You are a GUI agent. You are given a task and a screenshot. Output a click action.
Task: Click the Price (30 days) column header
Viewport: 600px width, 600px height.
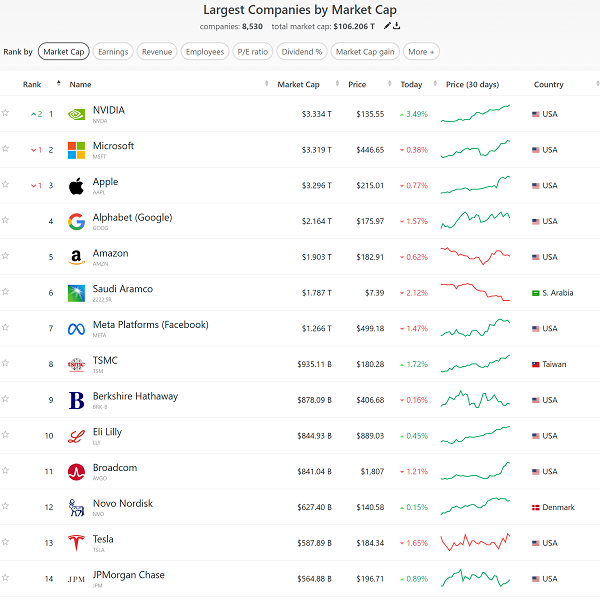(473, 85)
